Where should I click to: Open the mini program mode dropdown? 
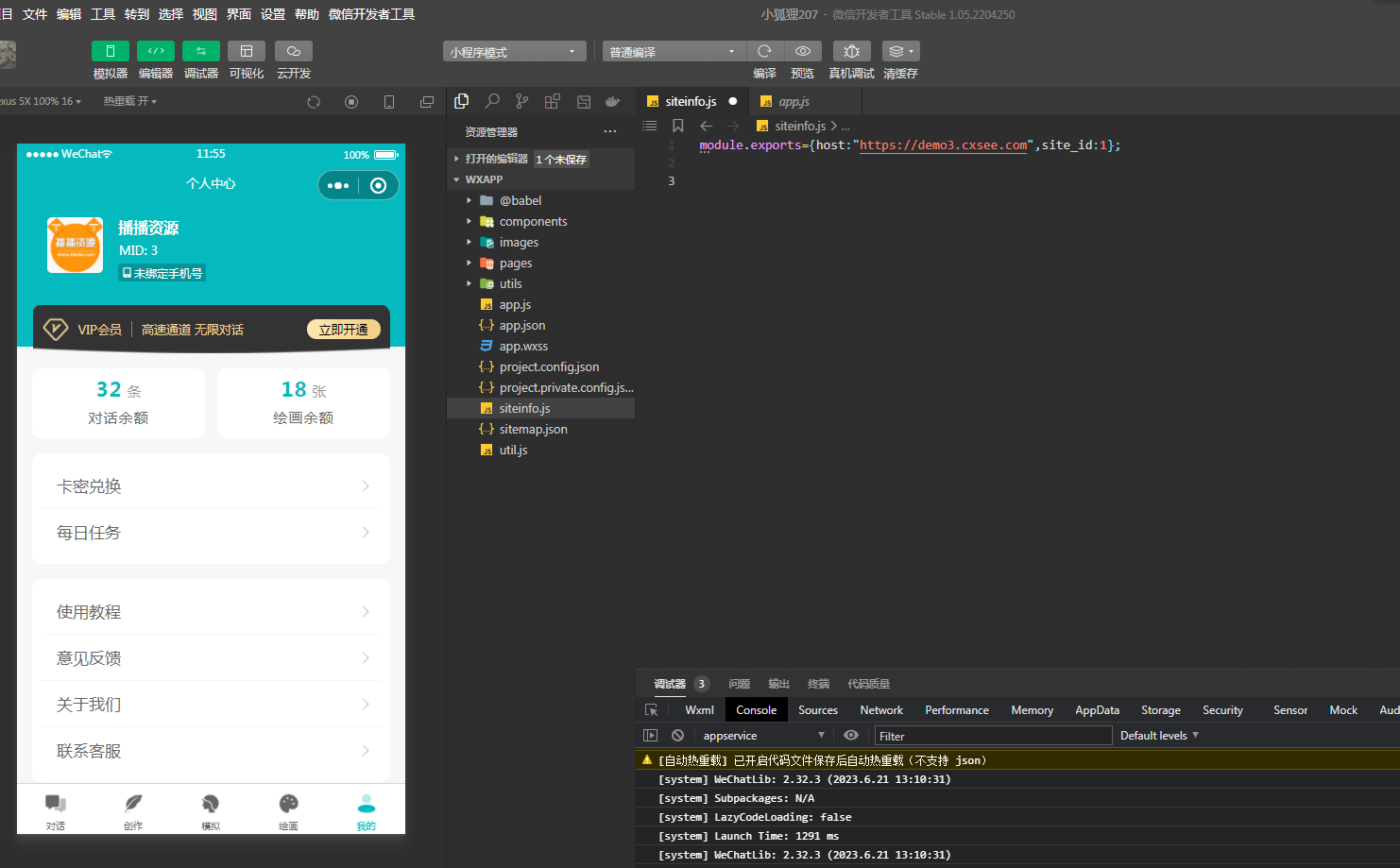(x=514, y=51)
